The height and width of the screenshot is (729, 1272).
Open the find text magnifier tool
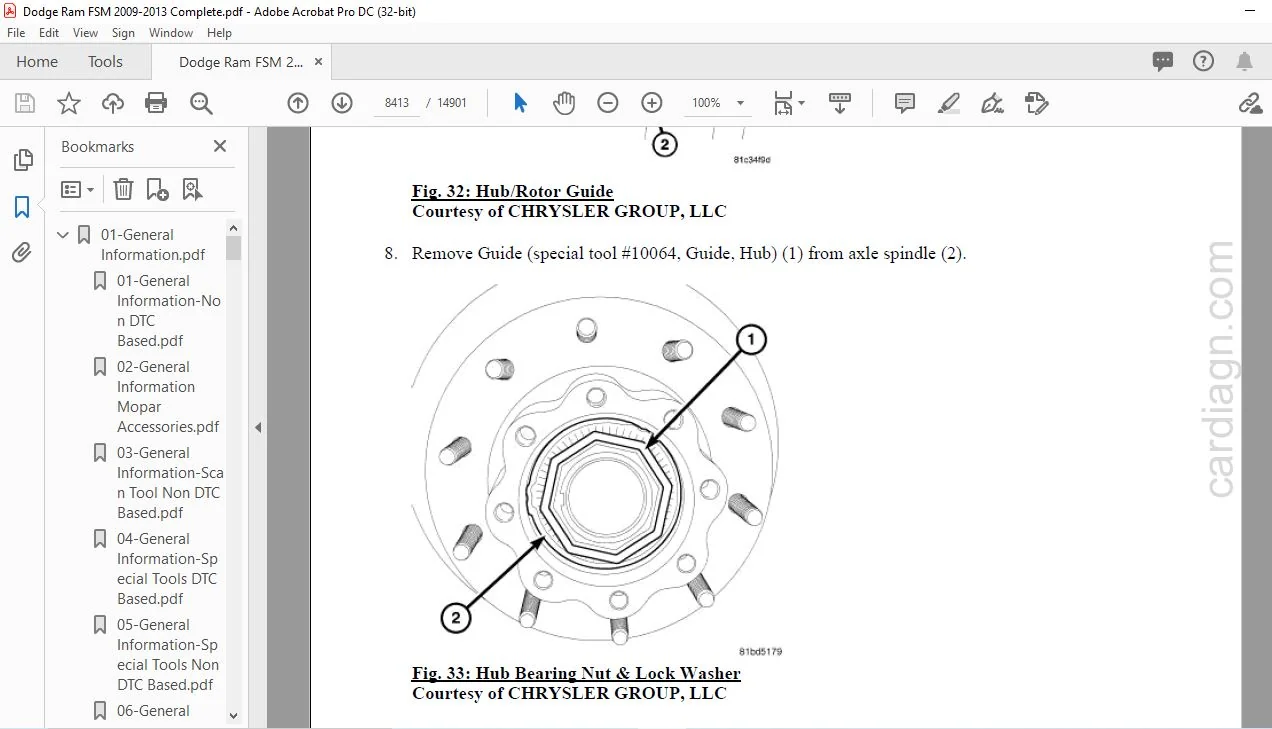201,103
